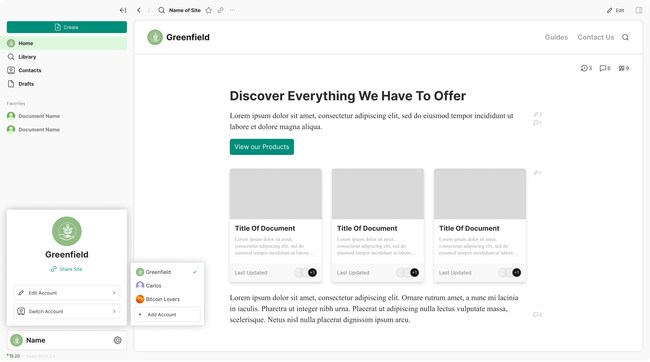Click link count 2 beside intro paragraph
Viewport: 650px width, 362px height.
(538, 114)
